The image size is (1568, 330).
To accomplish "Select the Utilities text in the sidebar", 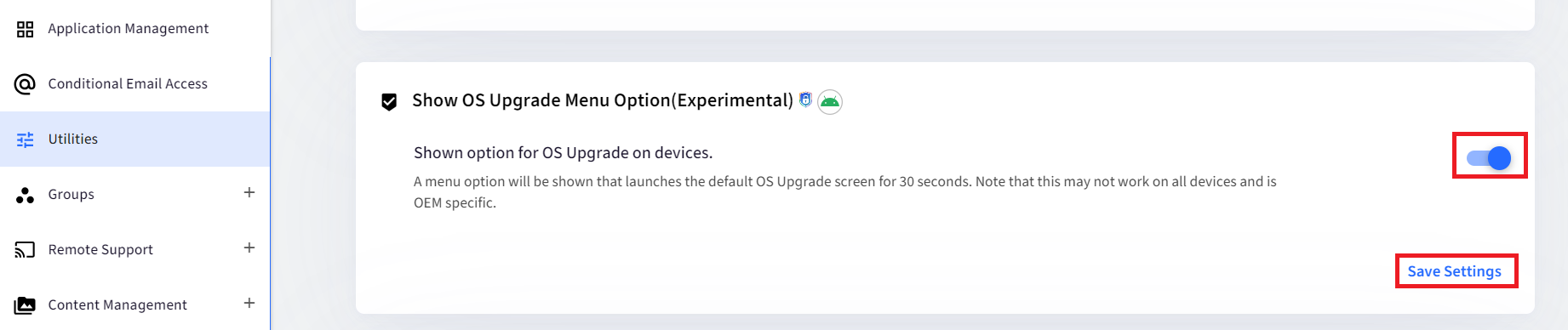I will [73, 139].
